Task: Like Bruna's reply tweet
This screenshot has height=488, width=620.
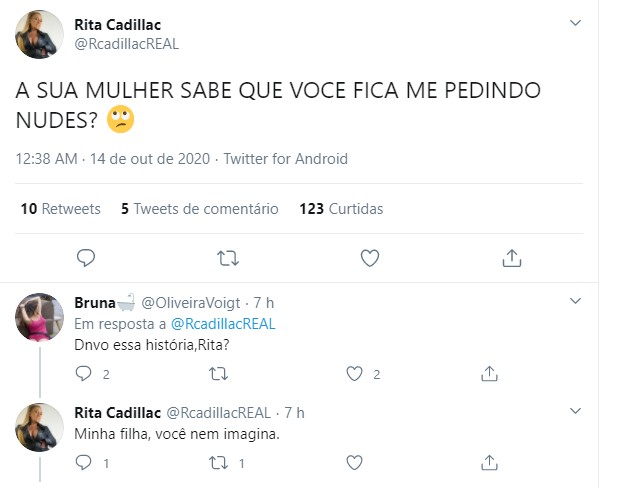Action: pos(353,374)
